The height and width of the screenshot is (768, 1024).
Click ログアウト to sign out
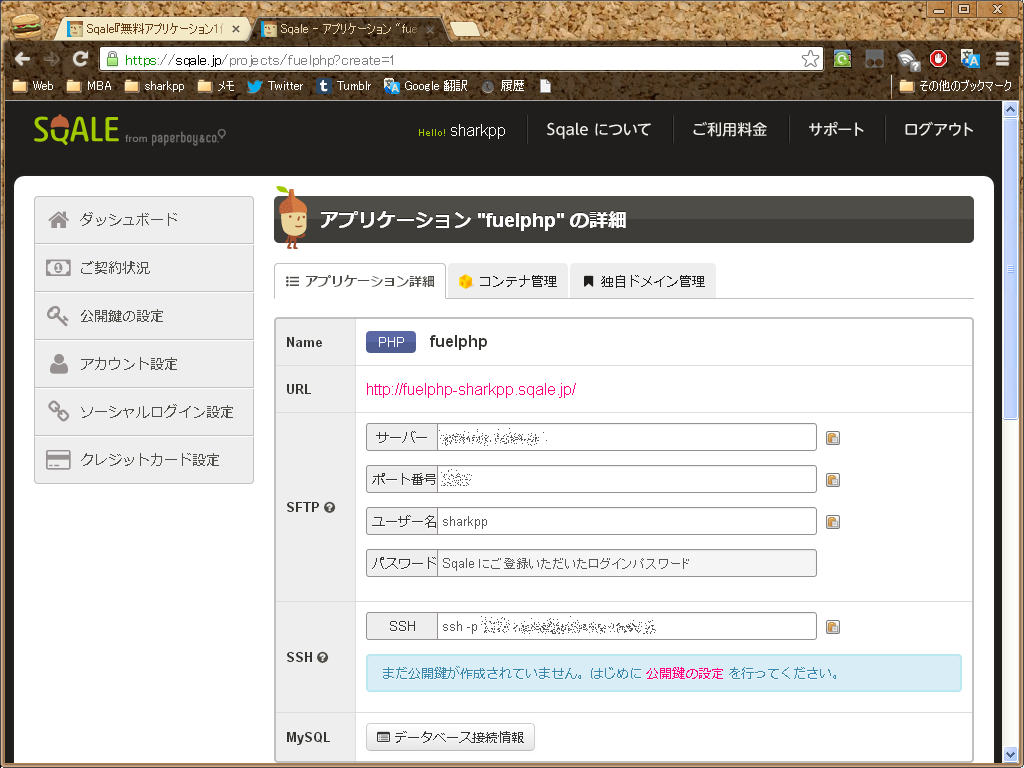click(938, 129)
